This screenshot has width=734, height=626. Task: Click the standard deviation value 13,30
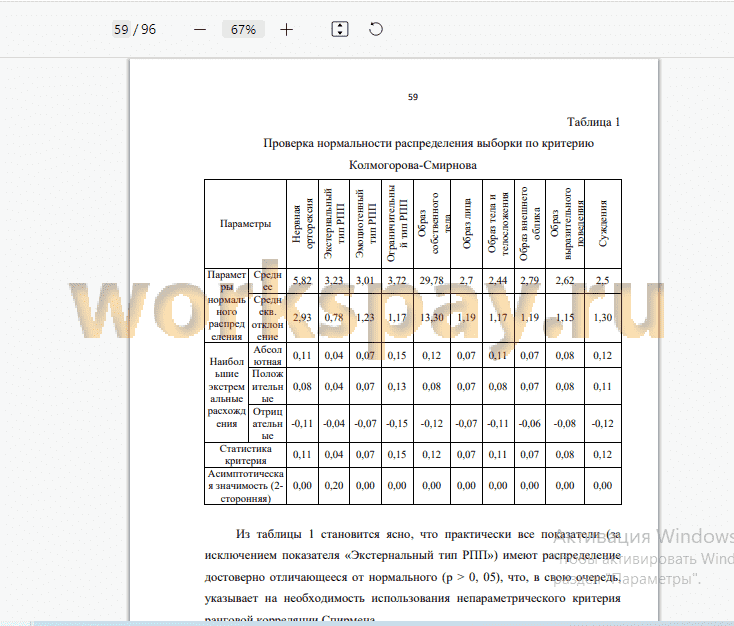click(432, 318)
